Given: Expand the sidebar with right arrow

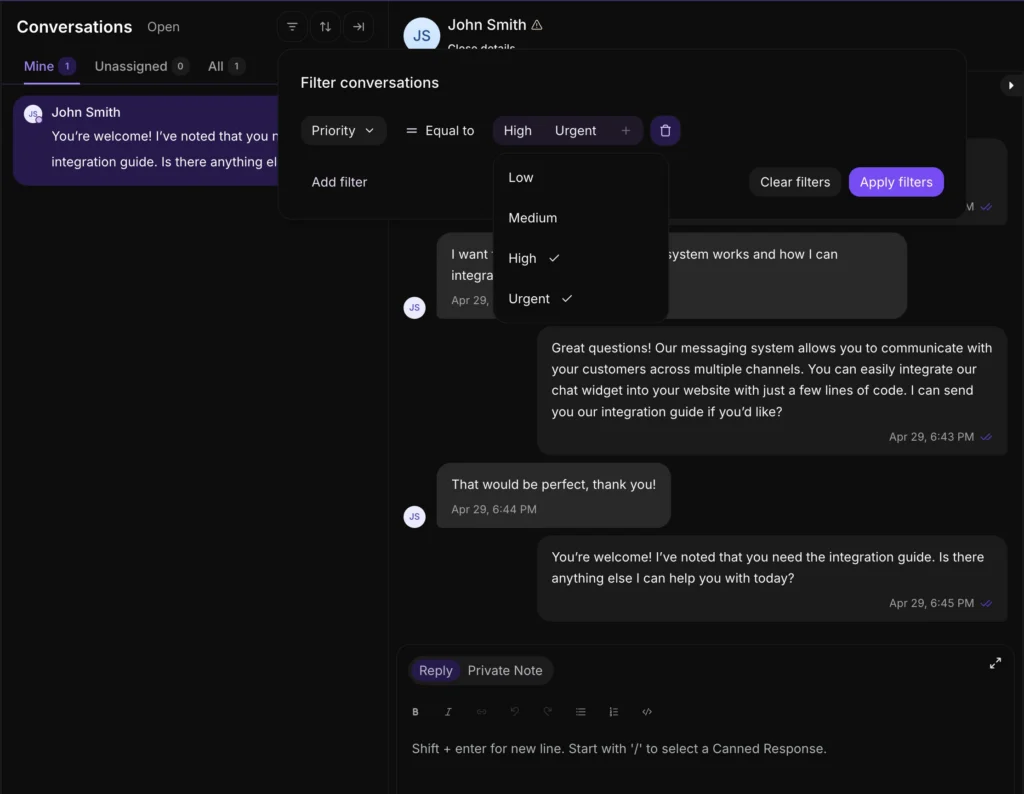Looking at the screenshot, I should 1011,86.
